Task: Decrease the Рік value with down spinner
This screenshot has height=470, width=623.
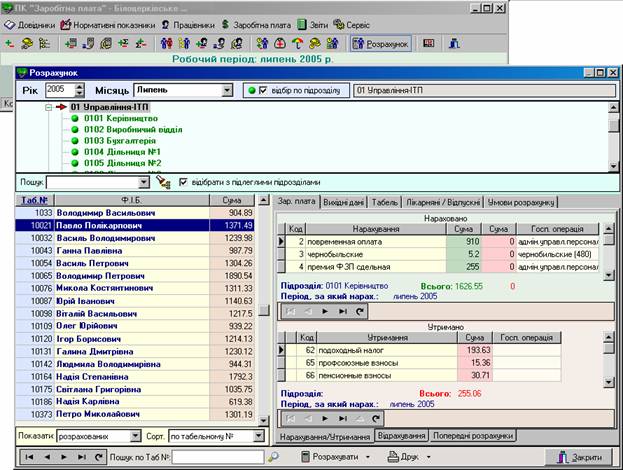Action: [79, 94]
